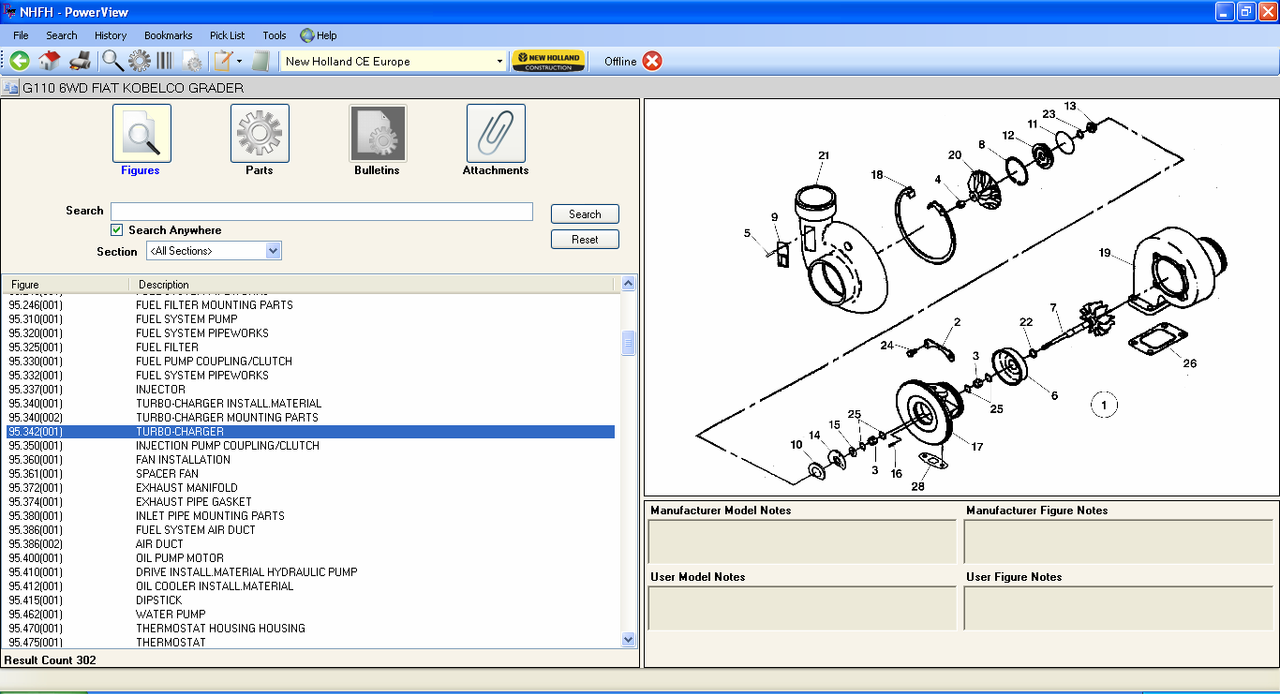Image resolution: width=1280 pixels, height=694 pixels.
Task: Open the History menu
Action: [x=111, y=35]
